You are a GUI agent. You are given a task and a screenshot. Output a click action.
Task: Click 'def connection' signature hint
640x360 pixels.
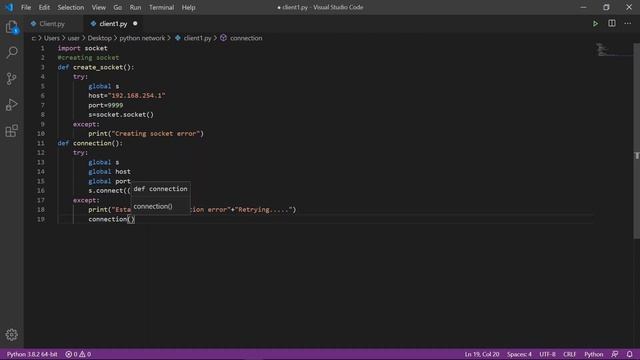(x=160, y=189)
